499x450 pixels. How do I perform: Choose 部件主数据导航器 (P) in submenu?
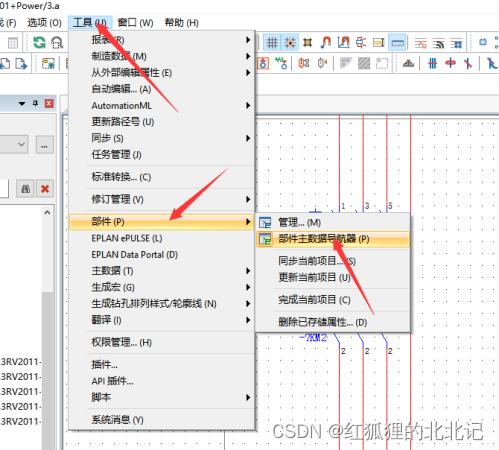click(333, 239)
